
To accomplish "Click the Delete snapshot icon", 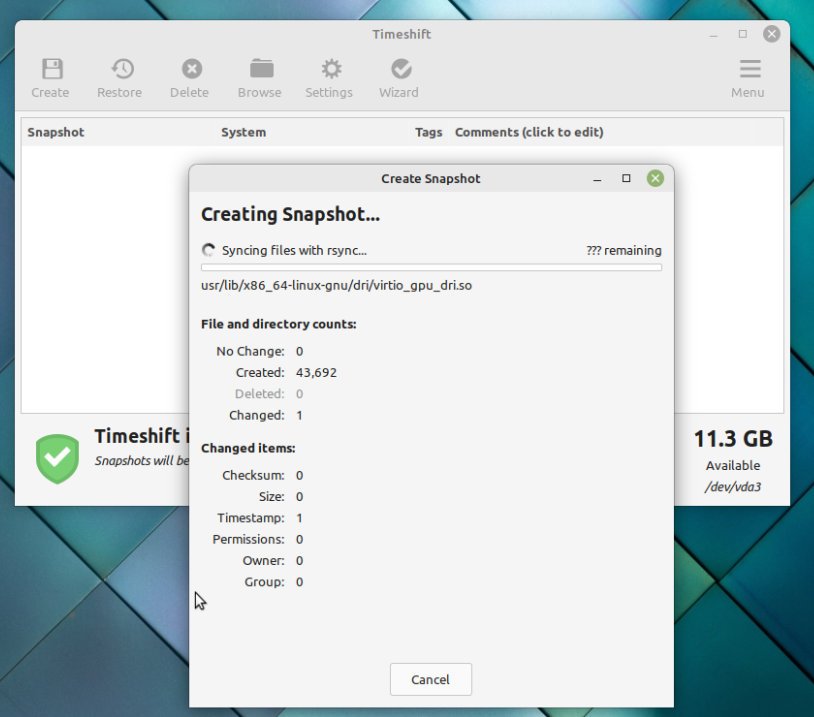I will 189,75.
